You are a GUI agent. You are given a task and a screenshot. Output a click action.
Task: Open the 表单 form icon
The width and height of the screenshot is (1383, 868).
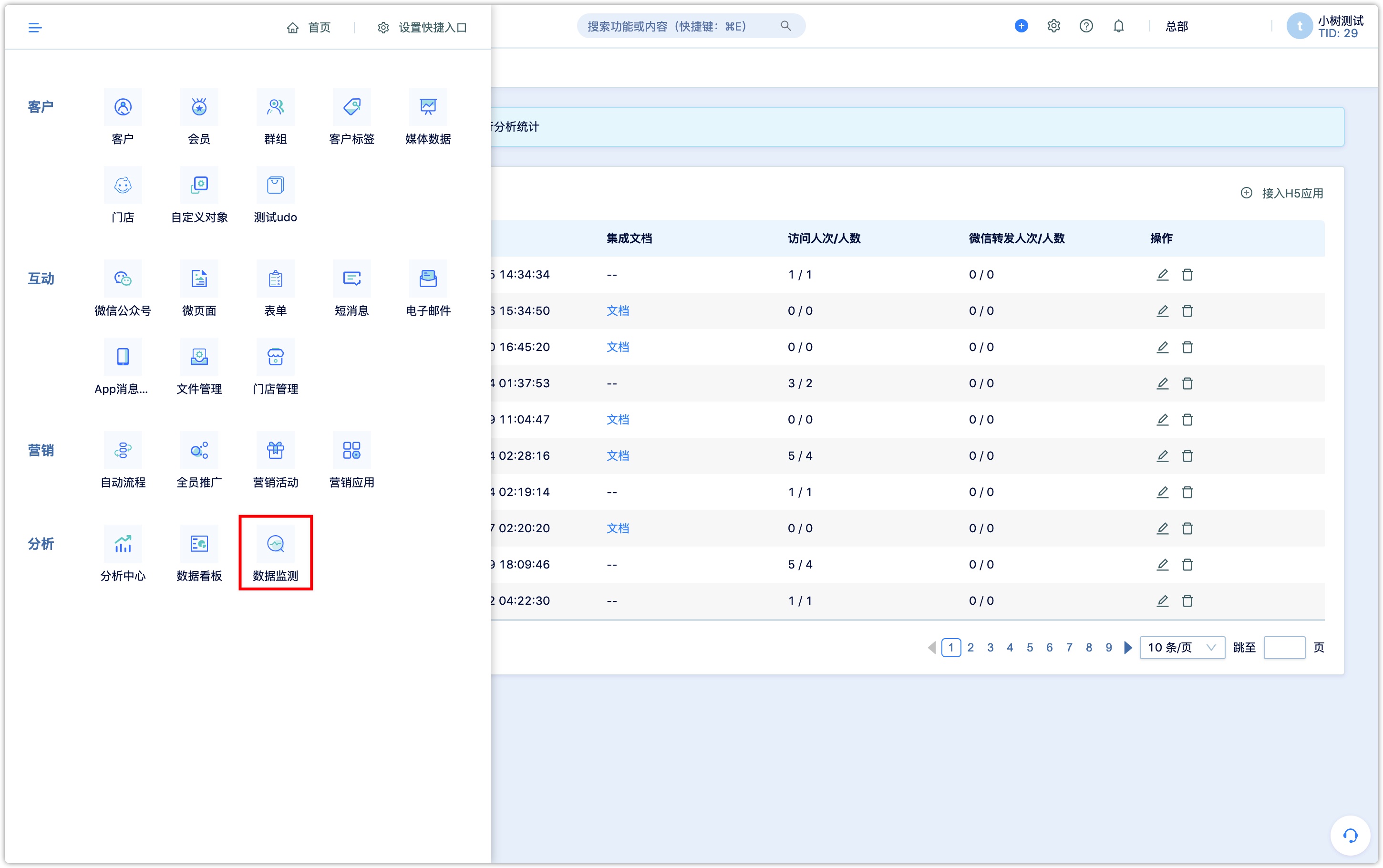point(276,279)
